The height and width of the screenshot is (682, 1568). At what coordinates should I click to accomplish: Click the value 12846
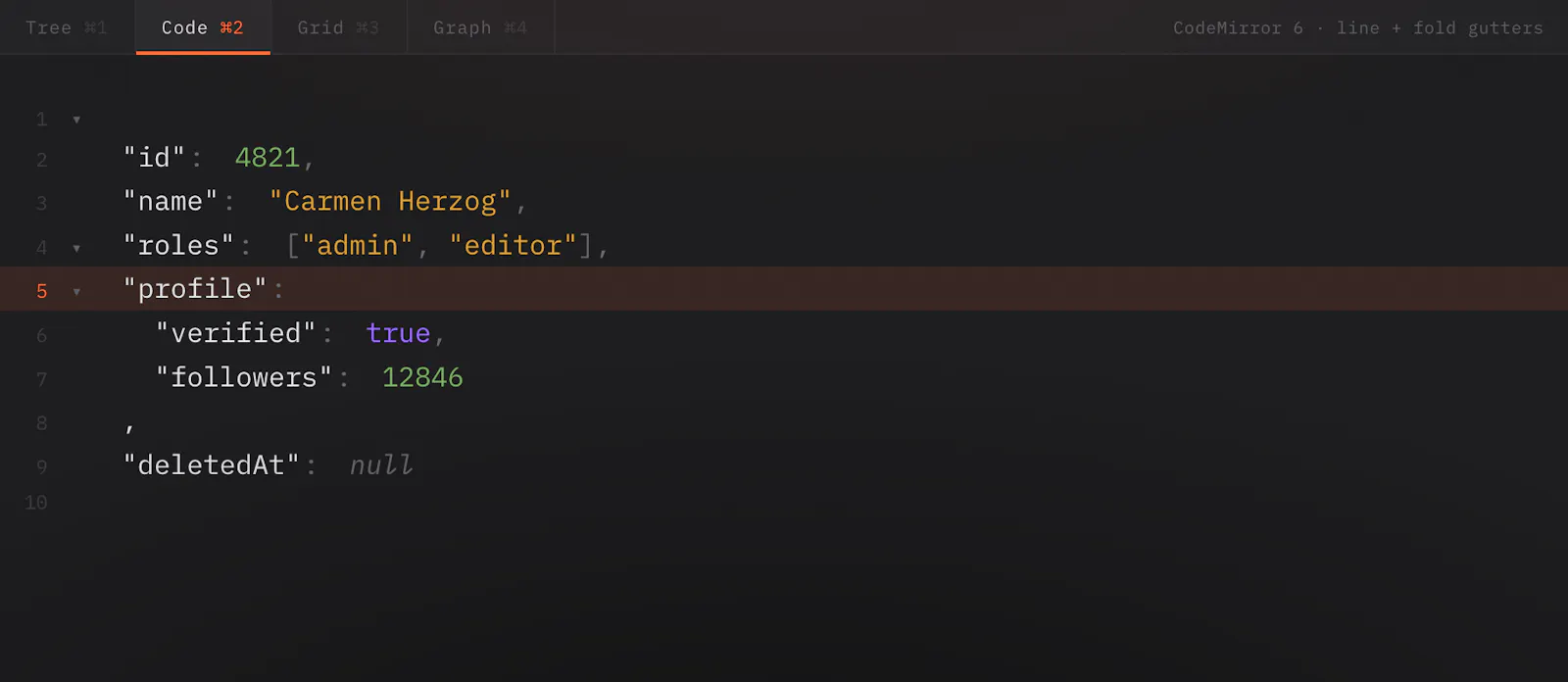coord(422,377)
